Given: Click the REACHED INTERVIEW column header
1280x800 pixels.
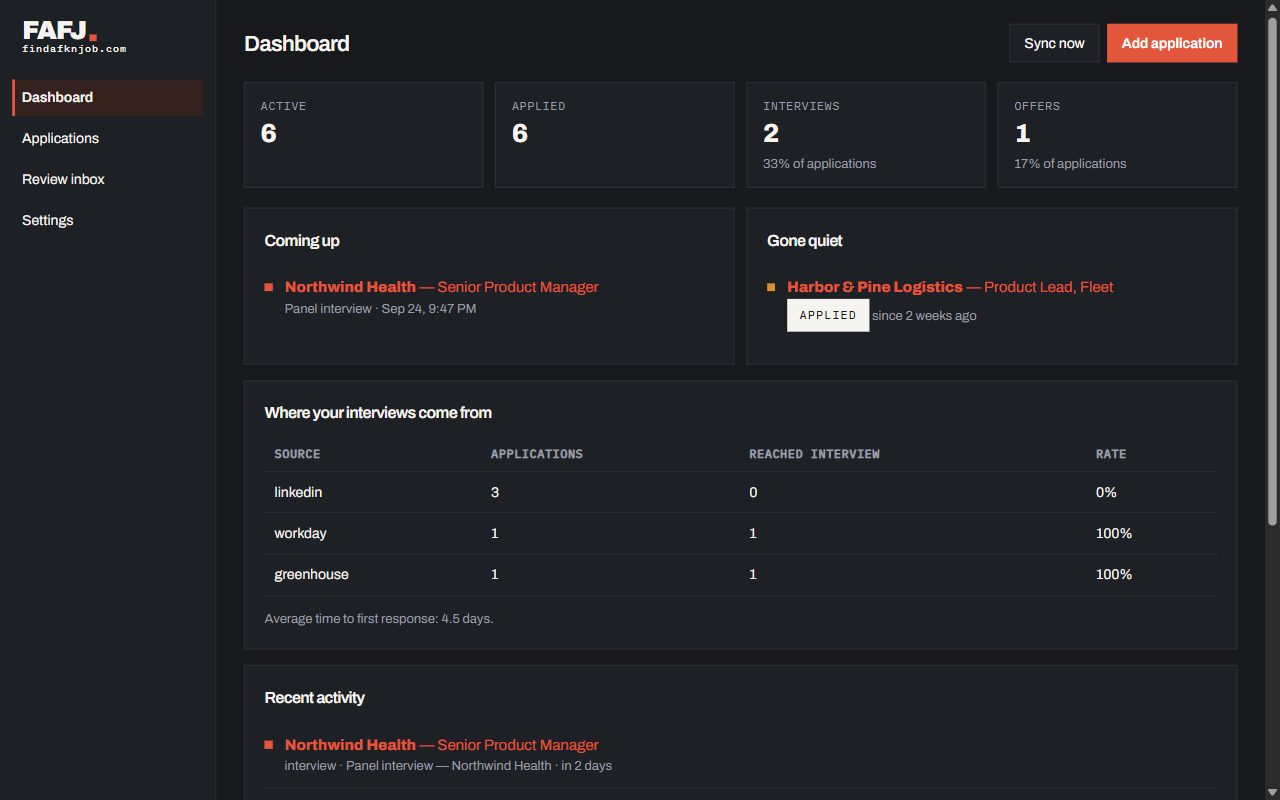Looking at the screenshot, I should [x=815, y=454].
